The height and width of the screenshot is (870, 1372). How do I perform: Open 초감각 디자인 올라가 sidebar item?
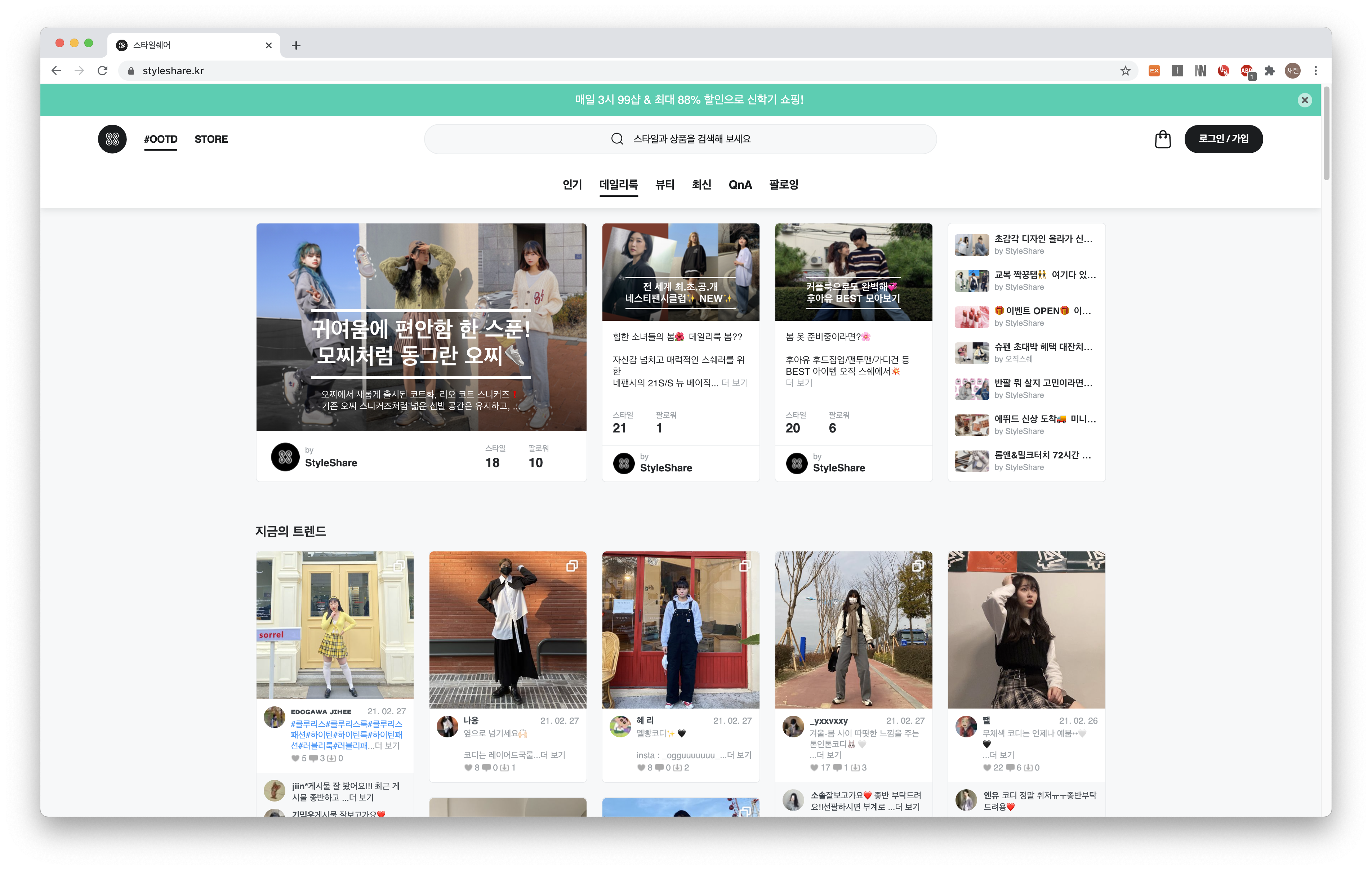click(1026, 245)
